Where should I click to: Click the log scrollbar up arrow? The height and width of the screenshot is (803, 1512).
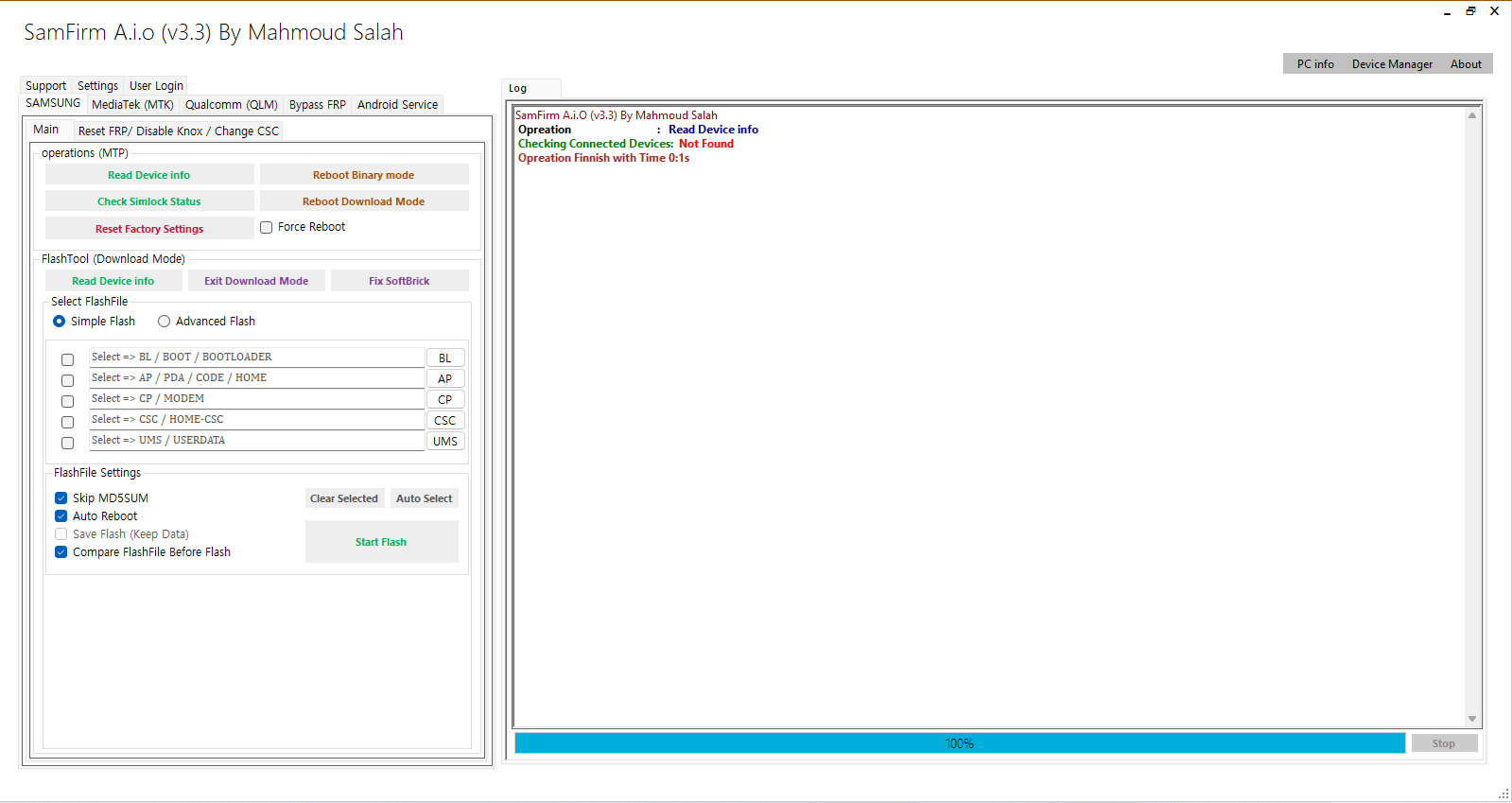click(1472, 115)
